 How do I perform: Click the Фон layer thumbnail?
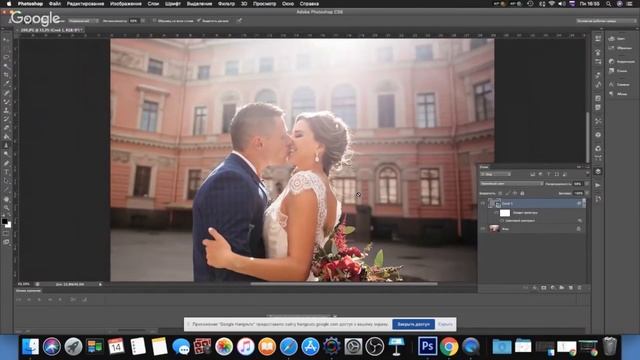pyautogui.click(x=494, y=229)
